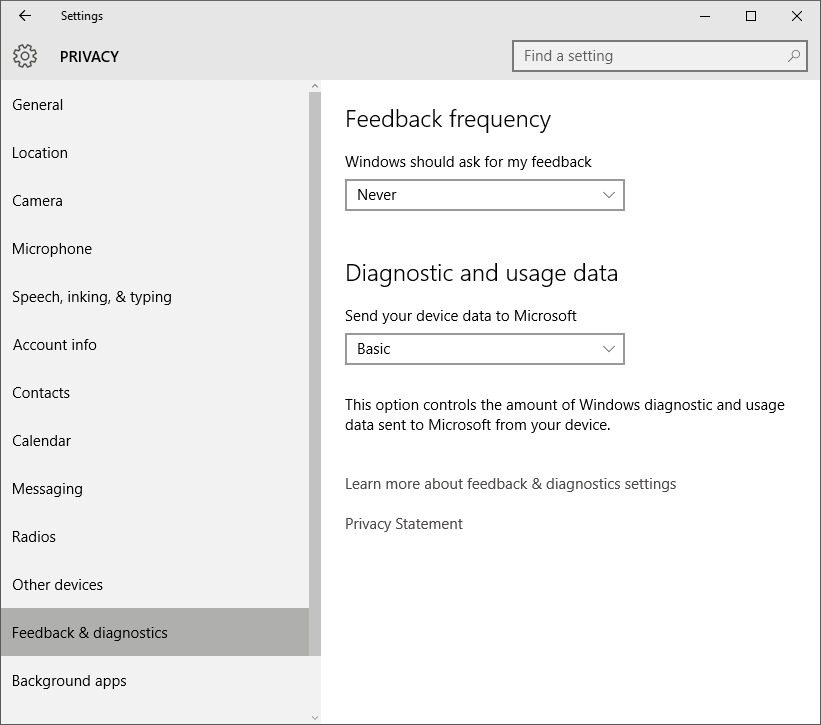Click the back arrow in title bar

point(25,16)
